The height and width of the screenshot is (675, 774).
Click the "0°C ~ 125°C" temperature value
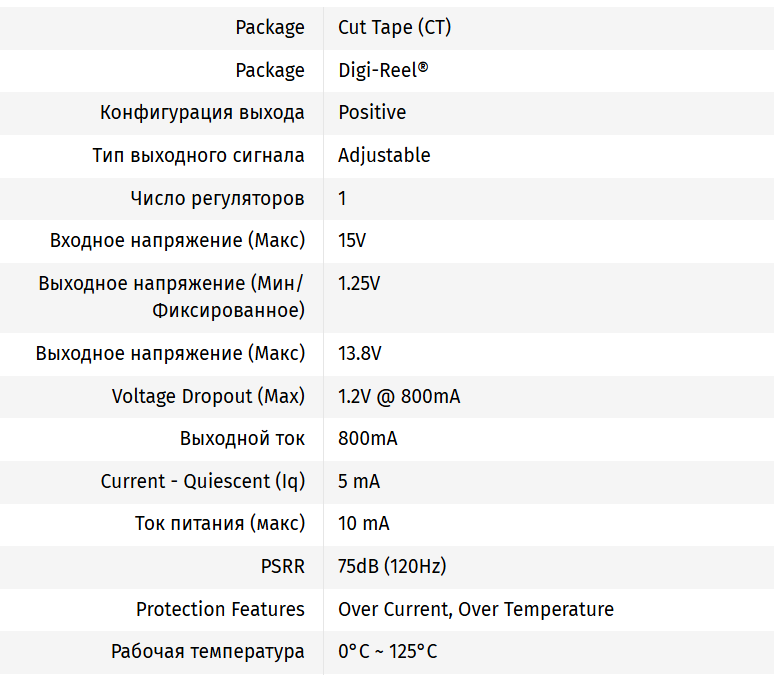point(387,652)
